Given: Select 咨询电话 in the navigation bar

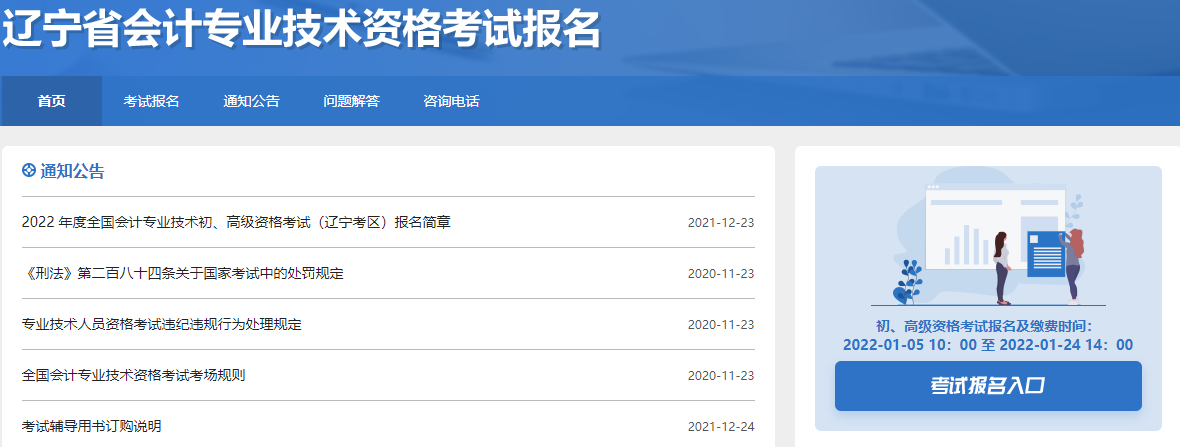Looking at the screenshot, I should 451,101.
